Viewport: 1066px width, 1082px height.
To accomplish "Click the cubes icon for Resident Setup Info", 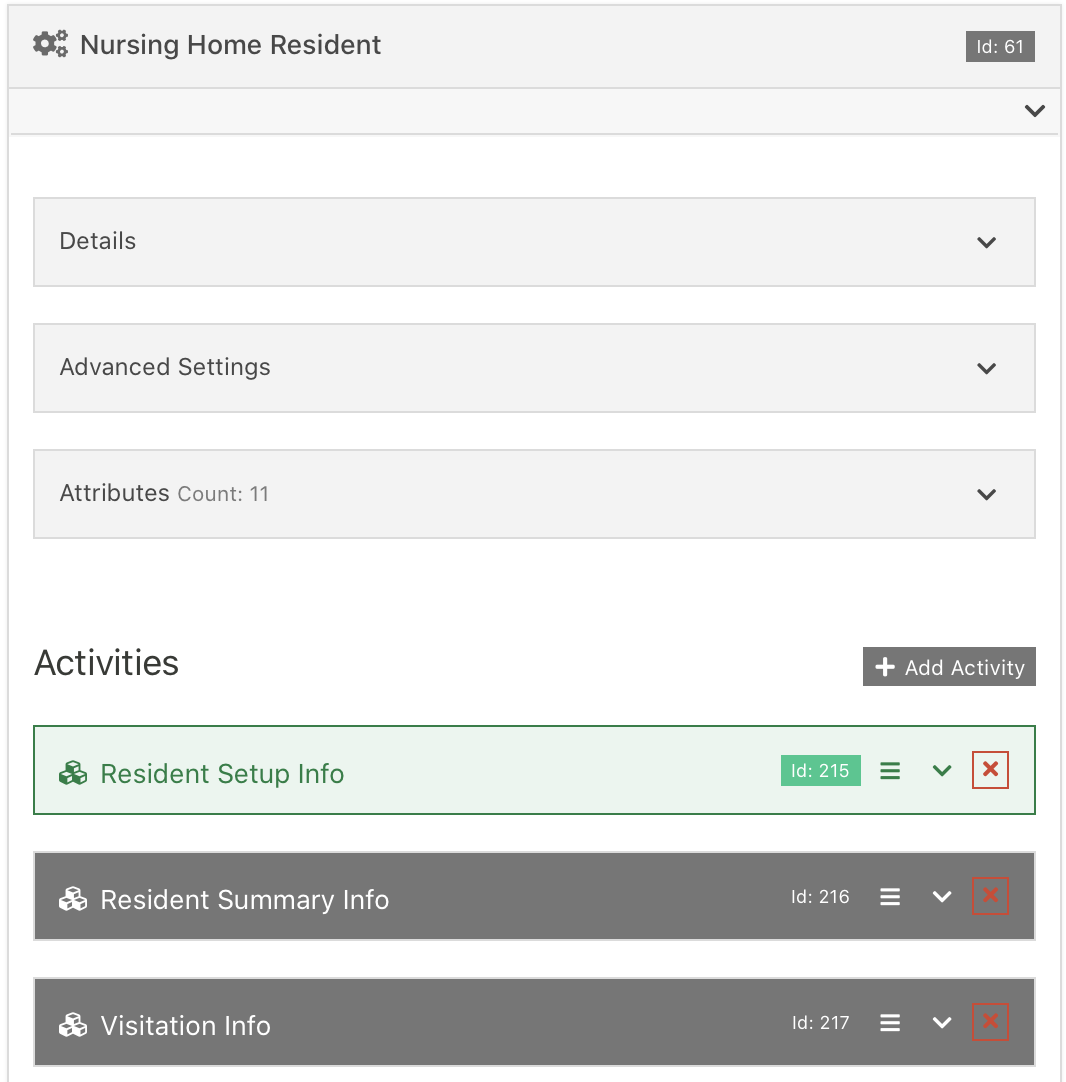I will click(73, 774).
